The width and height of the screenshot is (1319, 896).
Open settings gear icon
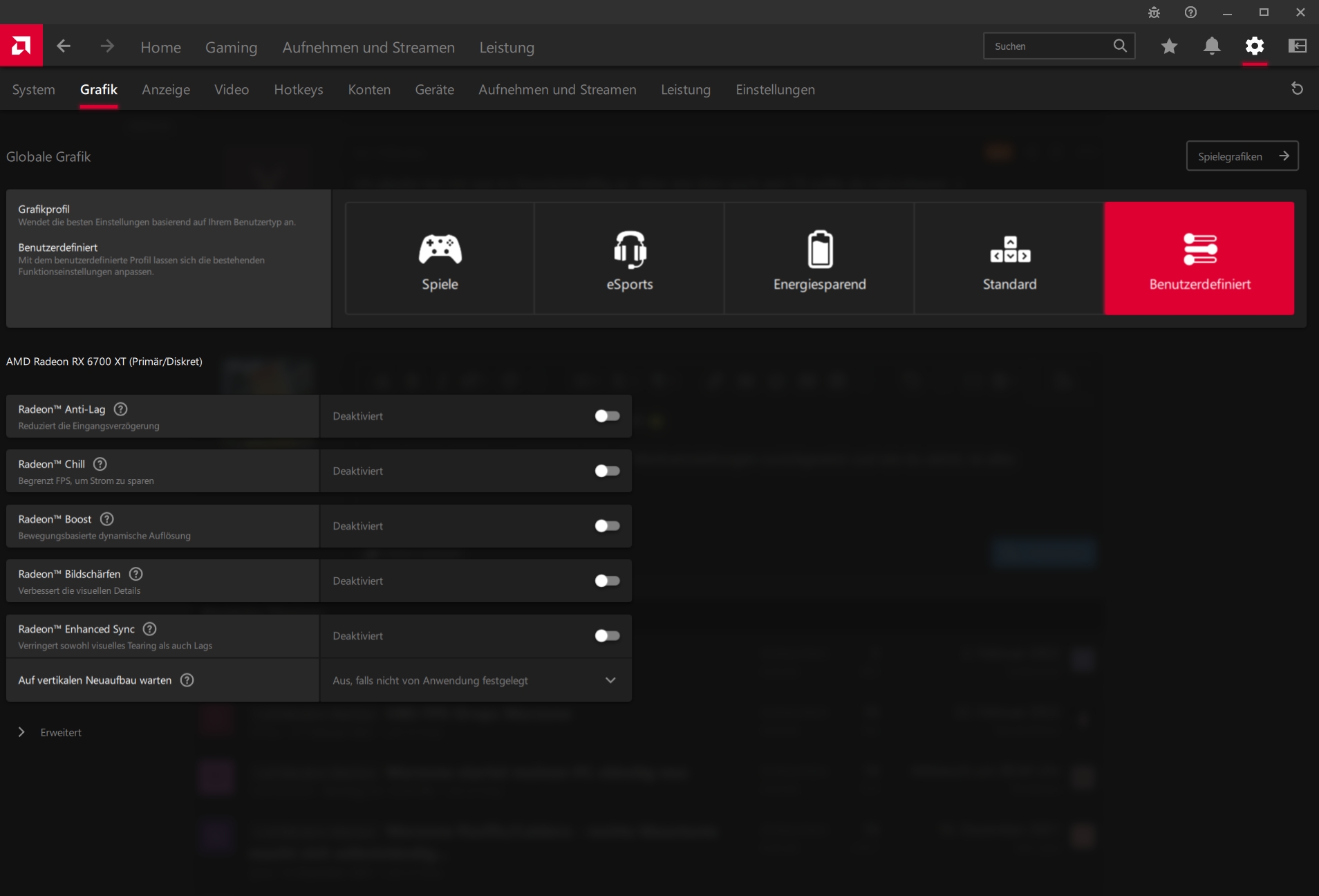coord(1255,46)
